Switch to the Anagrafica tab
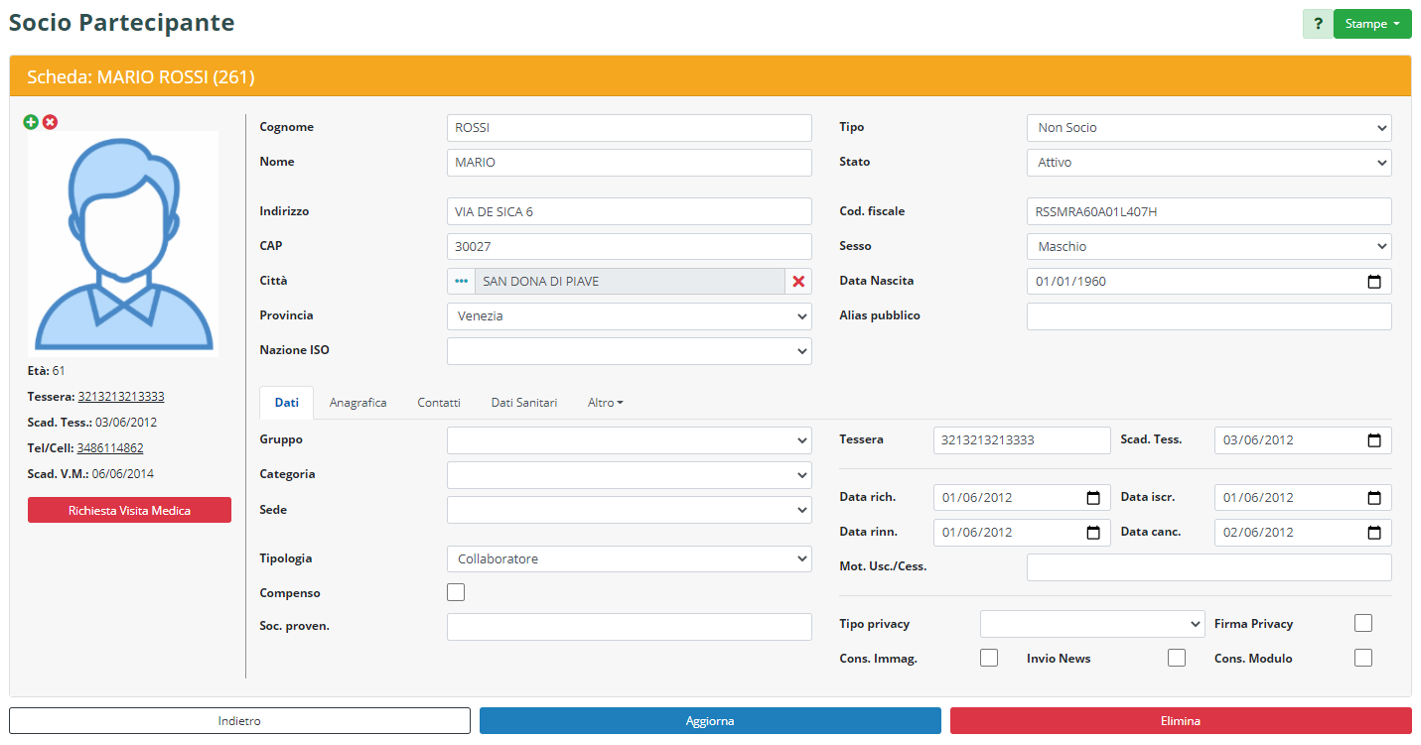This screenshot has height=745, width=1421. tap(358, 403)
